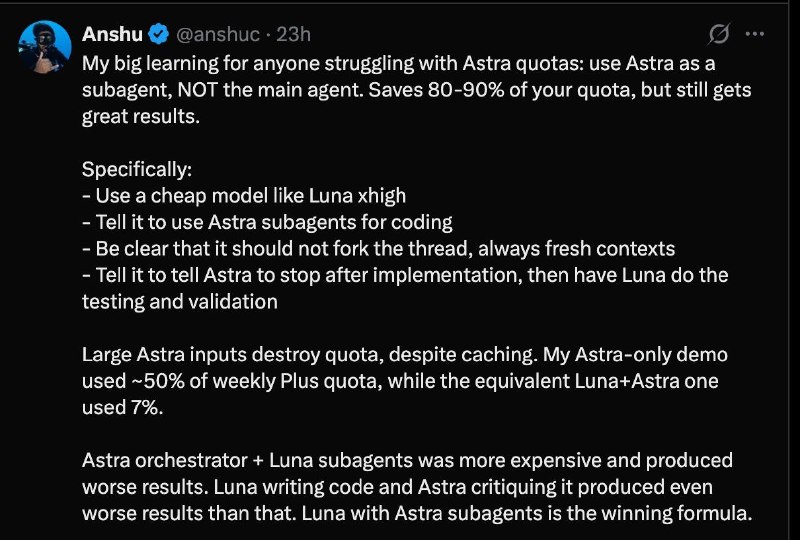800x540 pixels.
Task: Click final line mentioning "the winning formula"
Action: (417, 513)
